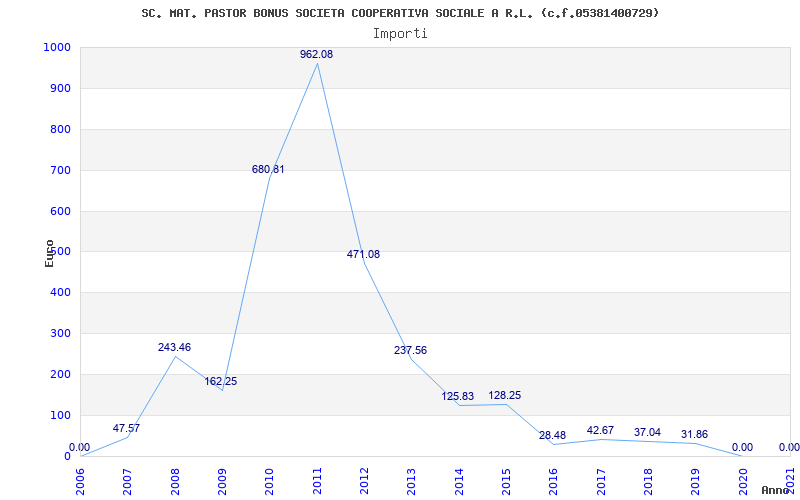Click the 300 y-axis tick label

coord(60,334)
